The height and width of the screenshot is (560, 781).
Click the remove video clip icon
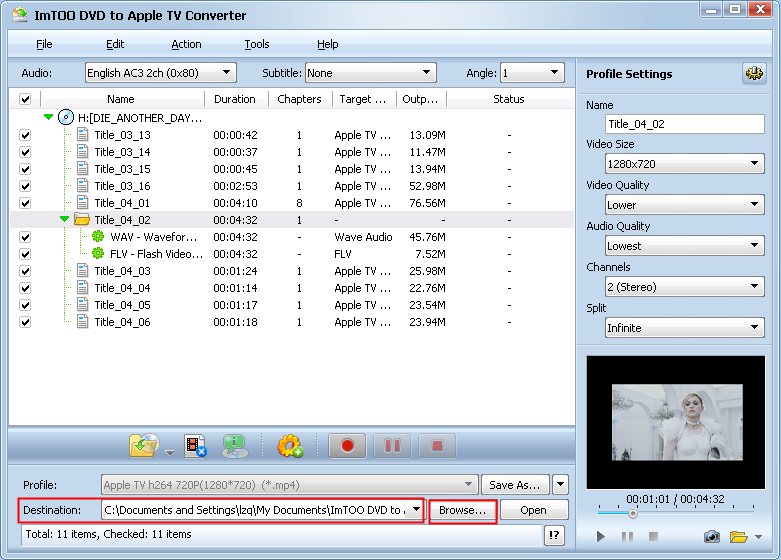[x=195, y=445]
